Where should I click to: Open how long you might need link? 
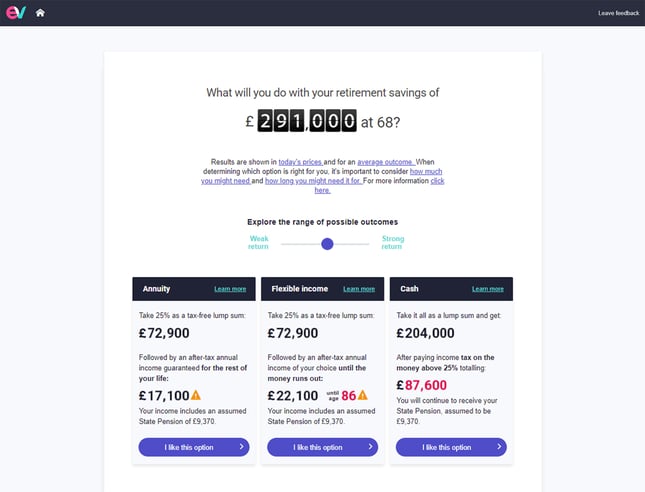[x=313, y=181]
